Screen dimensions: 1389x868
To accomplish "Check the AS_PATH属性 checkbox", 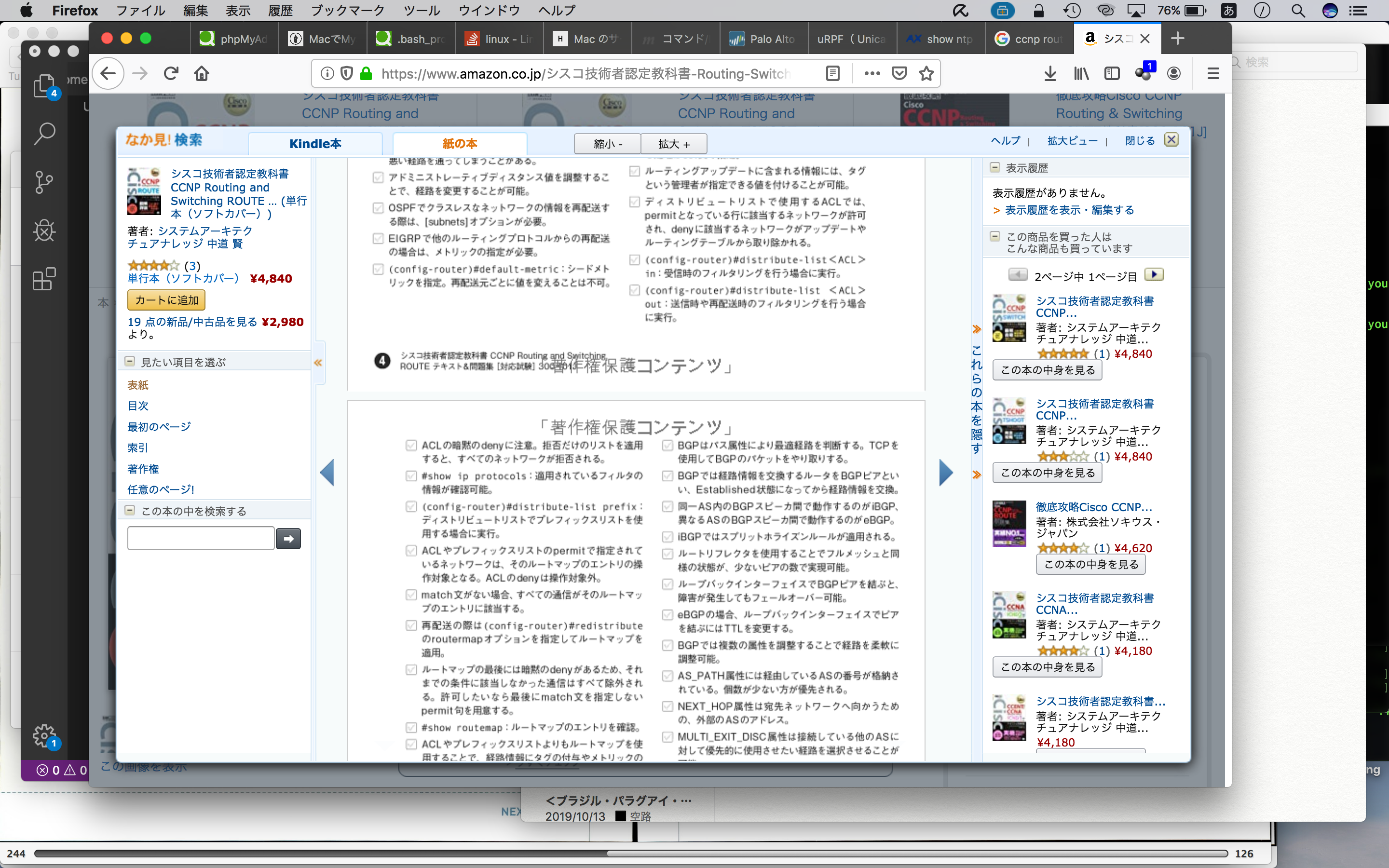I will (667, 676).
